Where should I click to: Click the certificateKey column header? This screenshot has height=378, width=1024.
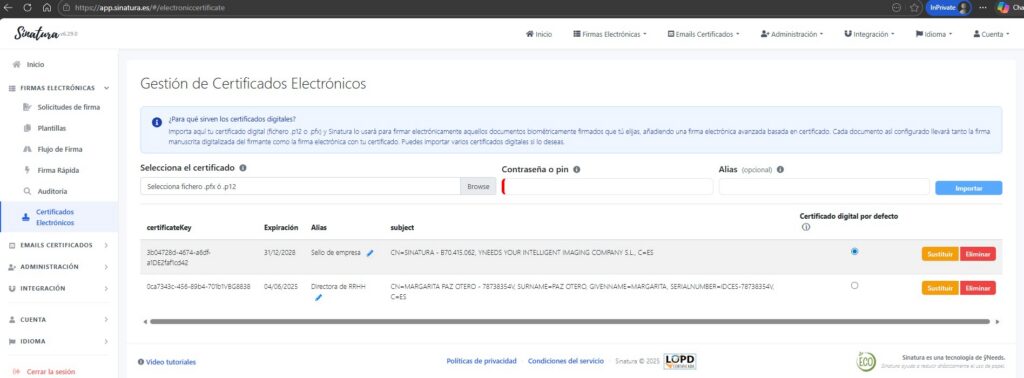pos(169,228)
